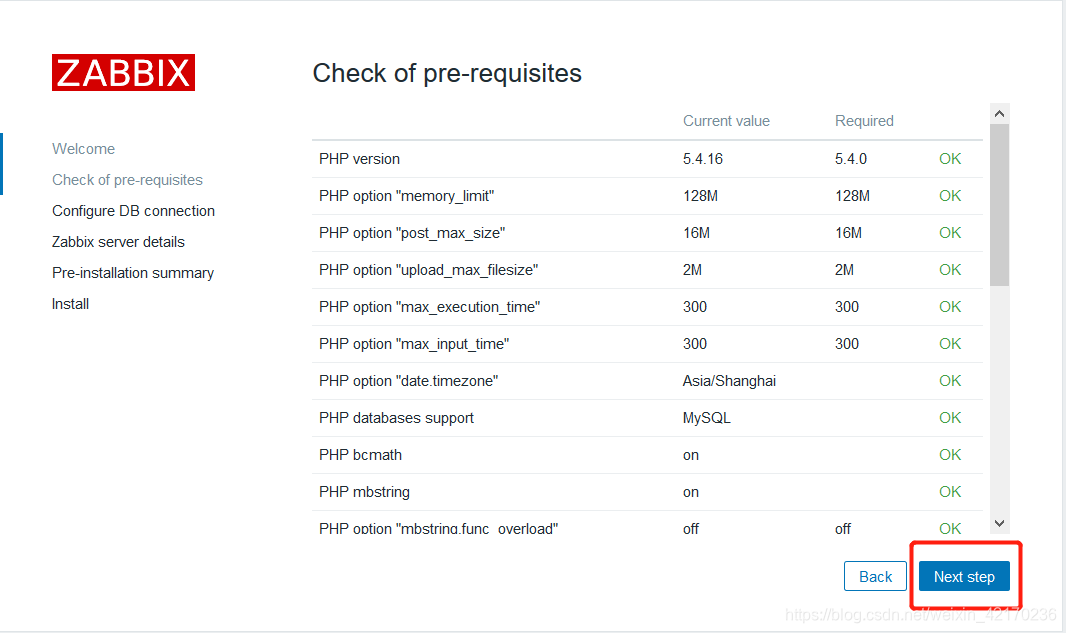Viewport: 1066px width, 633px height.
Task: Click the OK status for PHP version
Action: (949, 159)
